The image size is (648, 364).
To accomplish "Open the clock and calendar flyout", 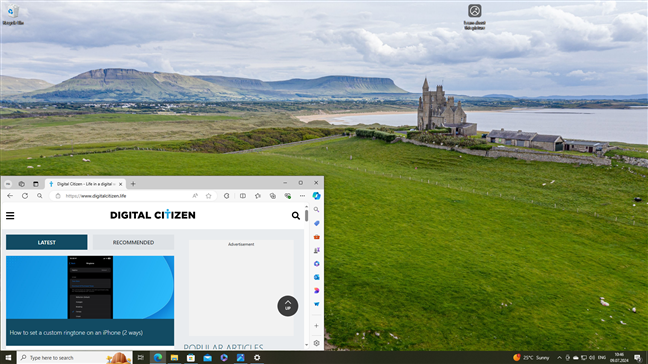I will point(619,358).
